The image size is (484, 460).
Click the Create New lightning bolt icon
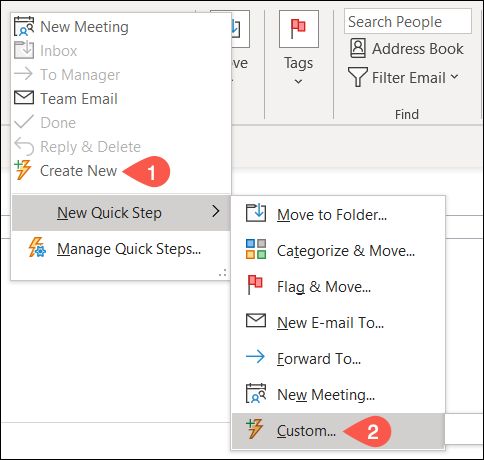23,170
